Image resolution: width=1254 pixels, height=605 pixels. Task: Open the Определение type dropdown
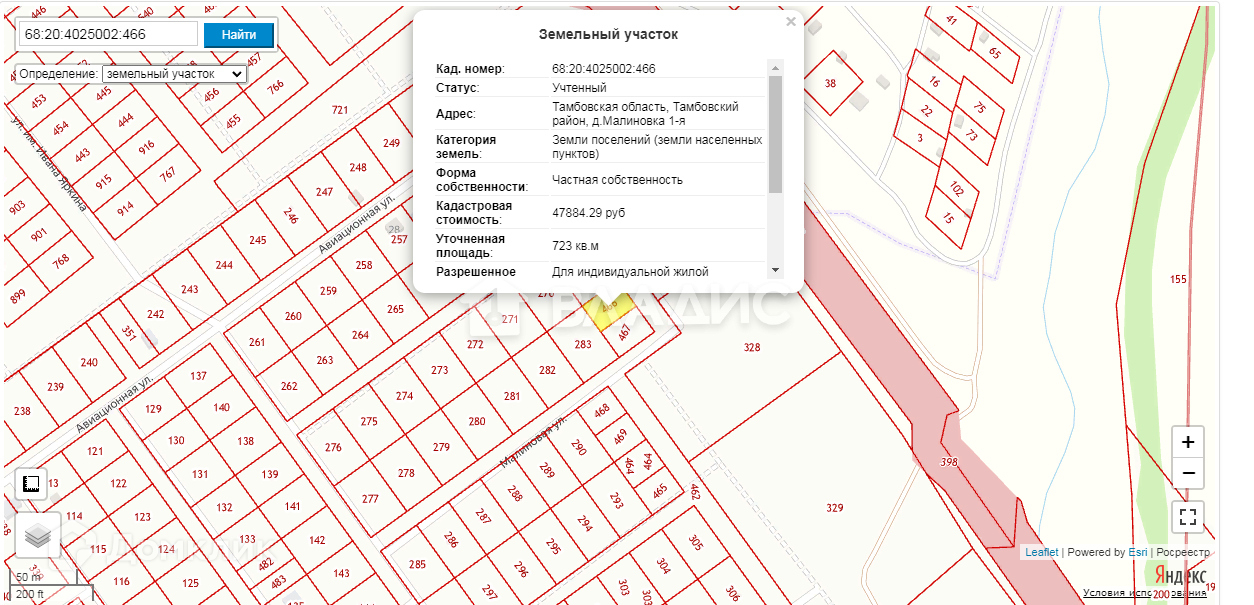174,74
